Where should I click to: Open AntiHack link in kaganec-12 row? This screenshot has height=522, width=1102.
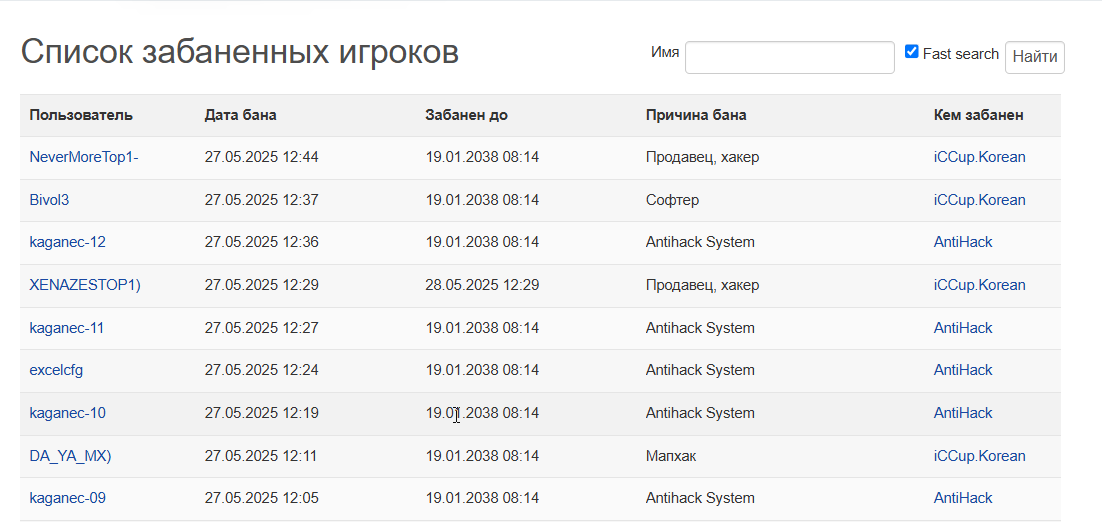(x=963, y=242)
